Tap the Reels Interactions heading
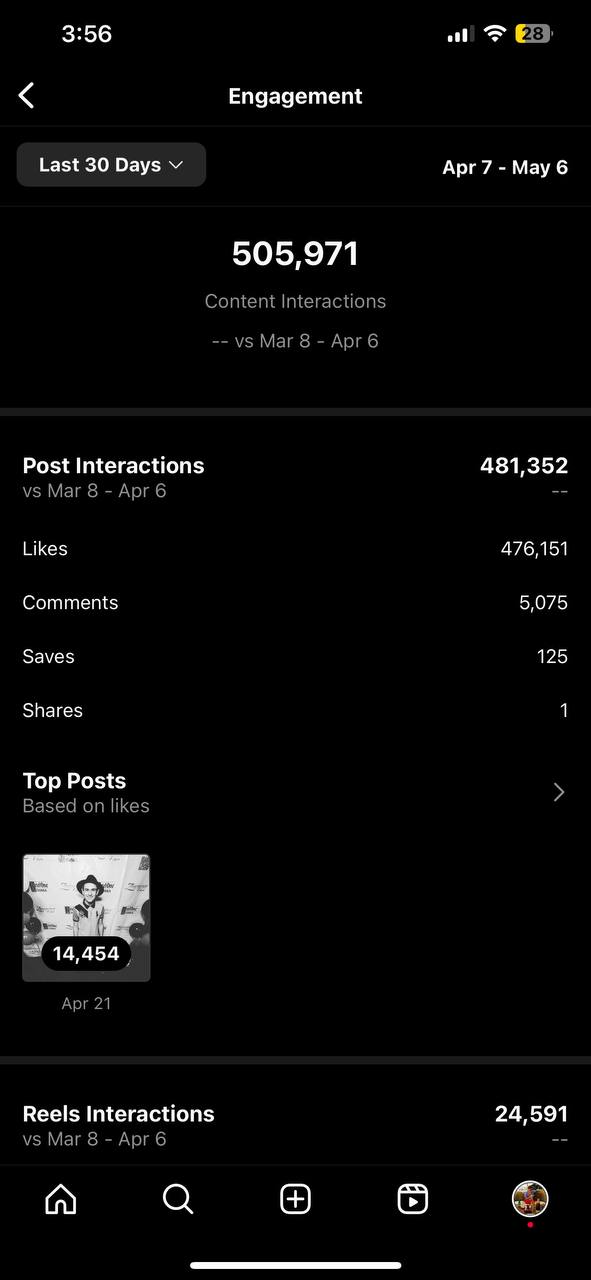 tap(119, 1114)
